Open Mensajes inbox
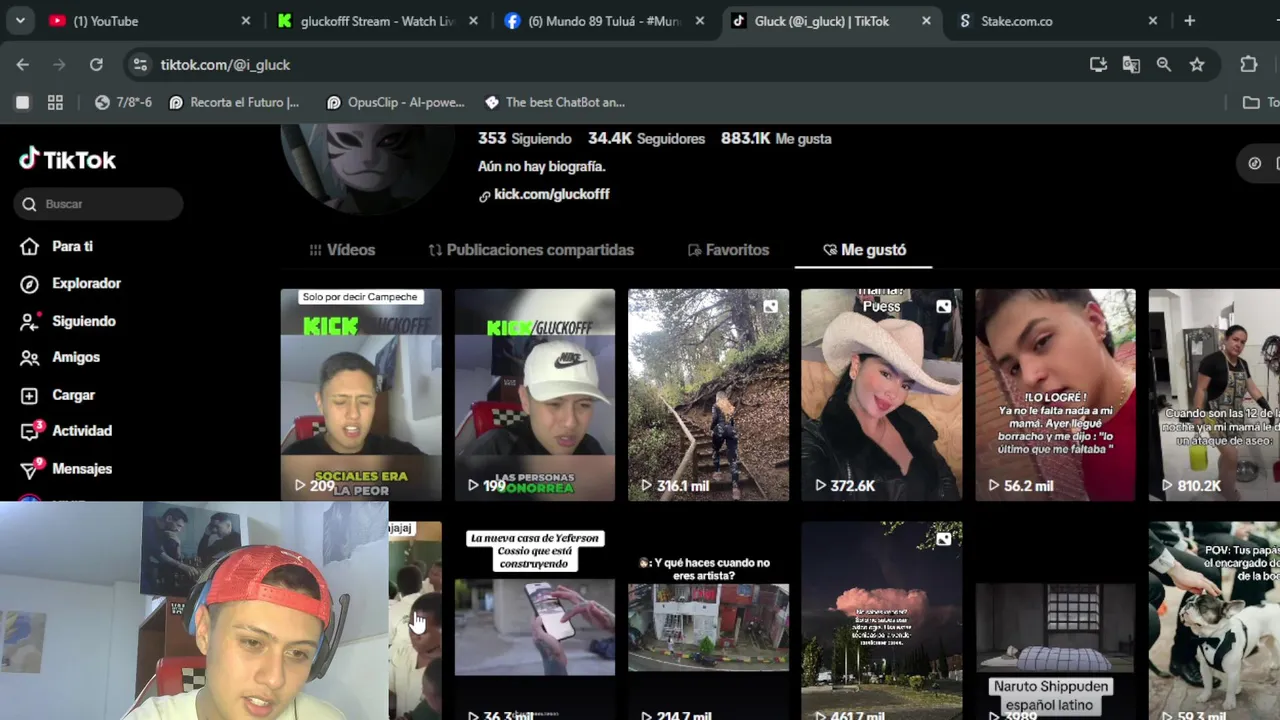 (67, 468)
